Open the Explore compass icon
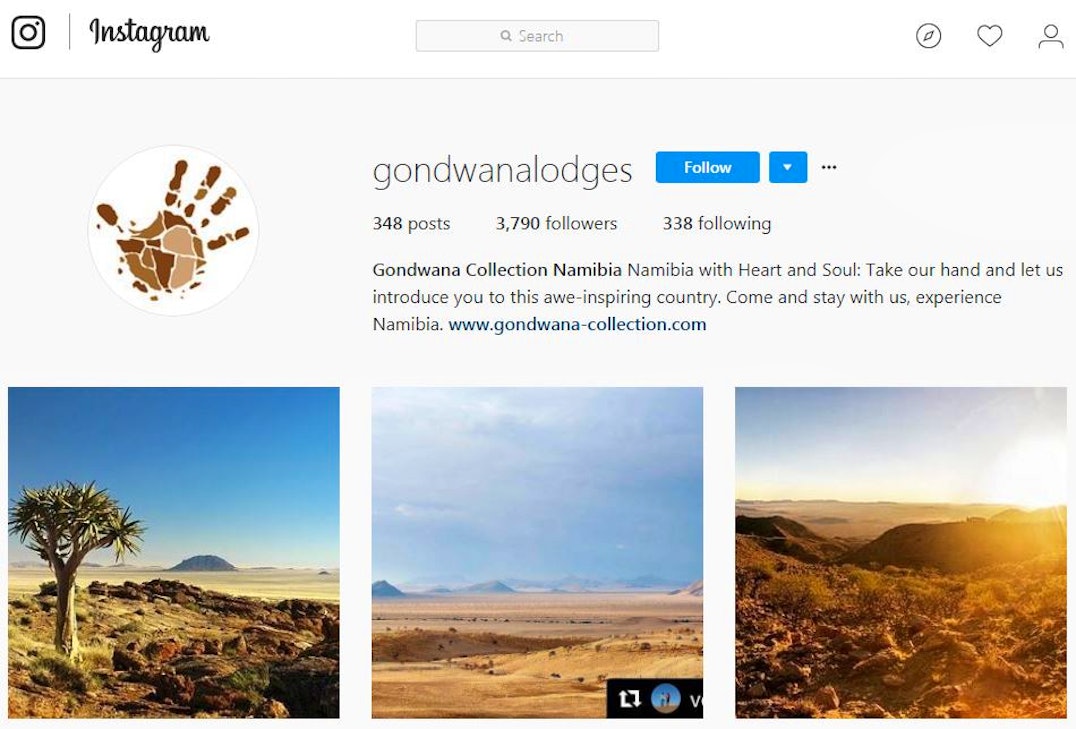The image size is (1076, 729). pos(928,36)
